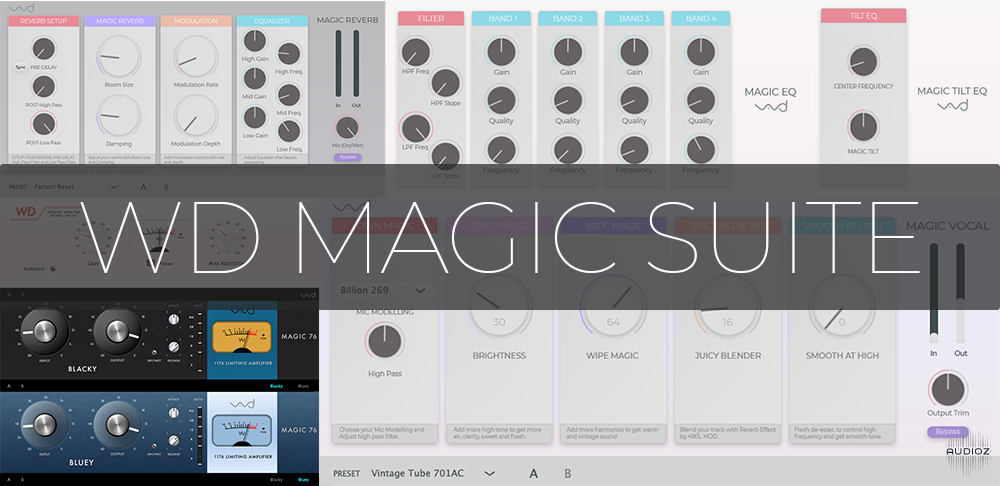Screen dimensions: 1000x486
Task: Click the POST-High Pass knob
Action: coord(43,87)
